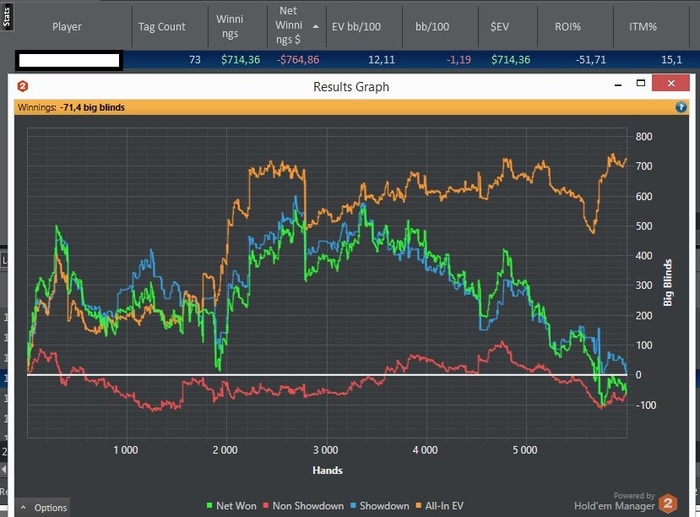
Task: Select the Winnings cell $714,36
Action: click(240, 59)
